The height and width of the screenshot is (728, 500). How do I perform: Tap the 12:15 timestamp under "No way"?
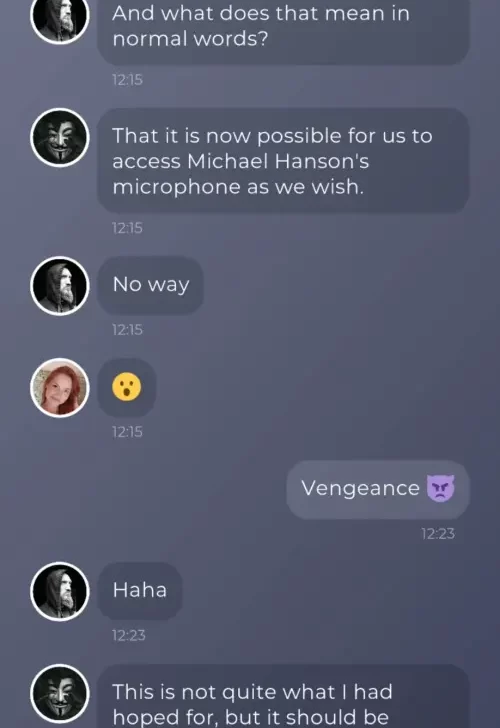pos(127,330)
